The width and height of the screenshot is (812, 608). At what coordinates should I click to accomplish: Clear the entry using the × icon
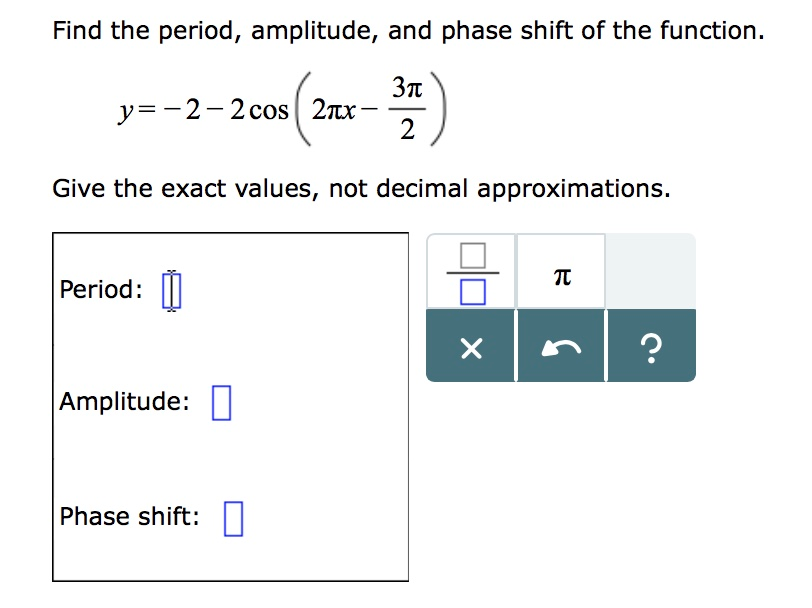point(469,349)
